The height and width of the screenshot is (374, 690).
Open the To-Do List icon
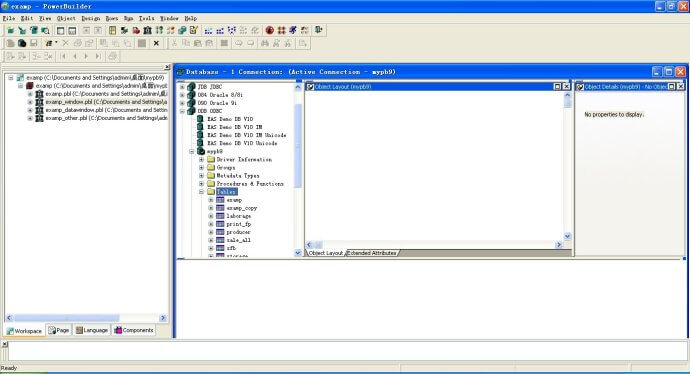point(113,30)
